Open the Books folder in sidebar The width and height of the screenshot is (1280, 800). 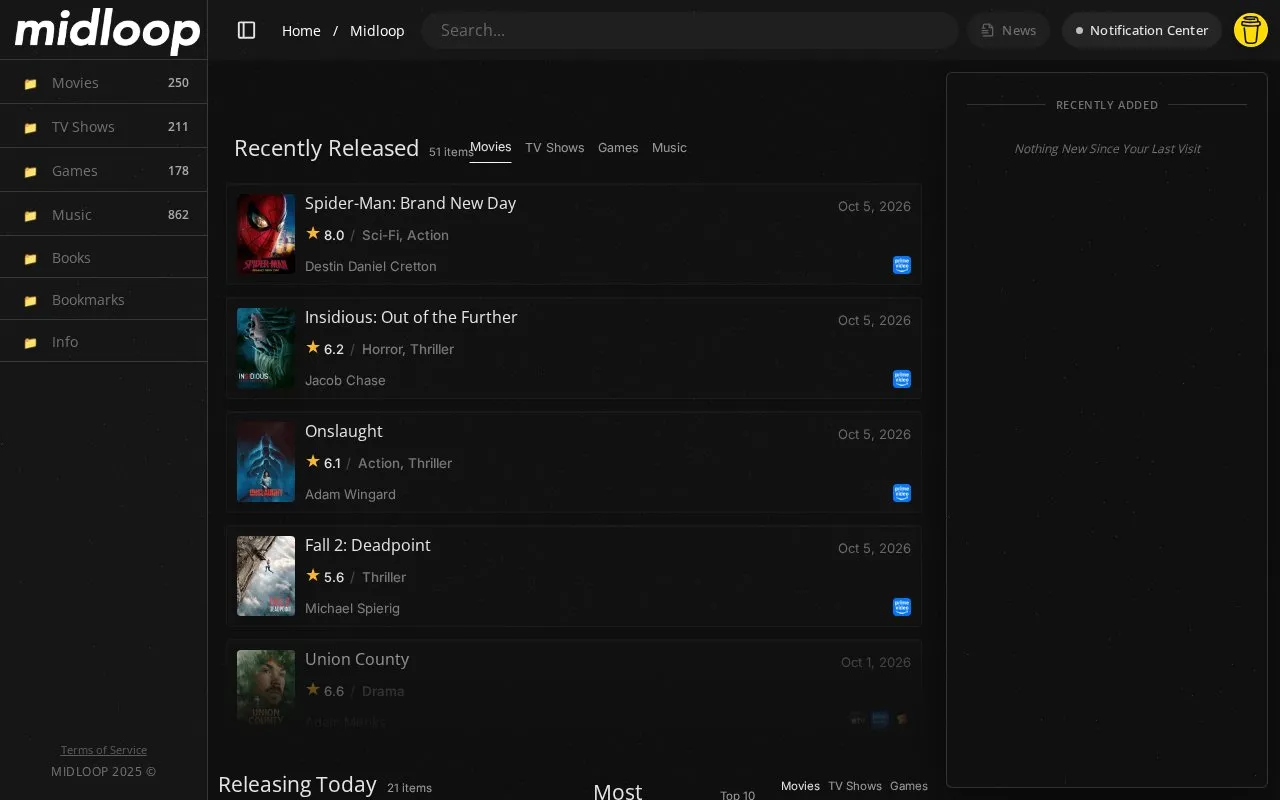tap(104, 258)
